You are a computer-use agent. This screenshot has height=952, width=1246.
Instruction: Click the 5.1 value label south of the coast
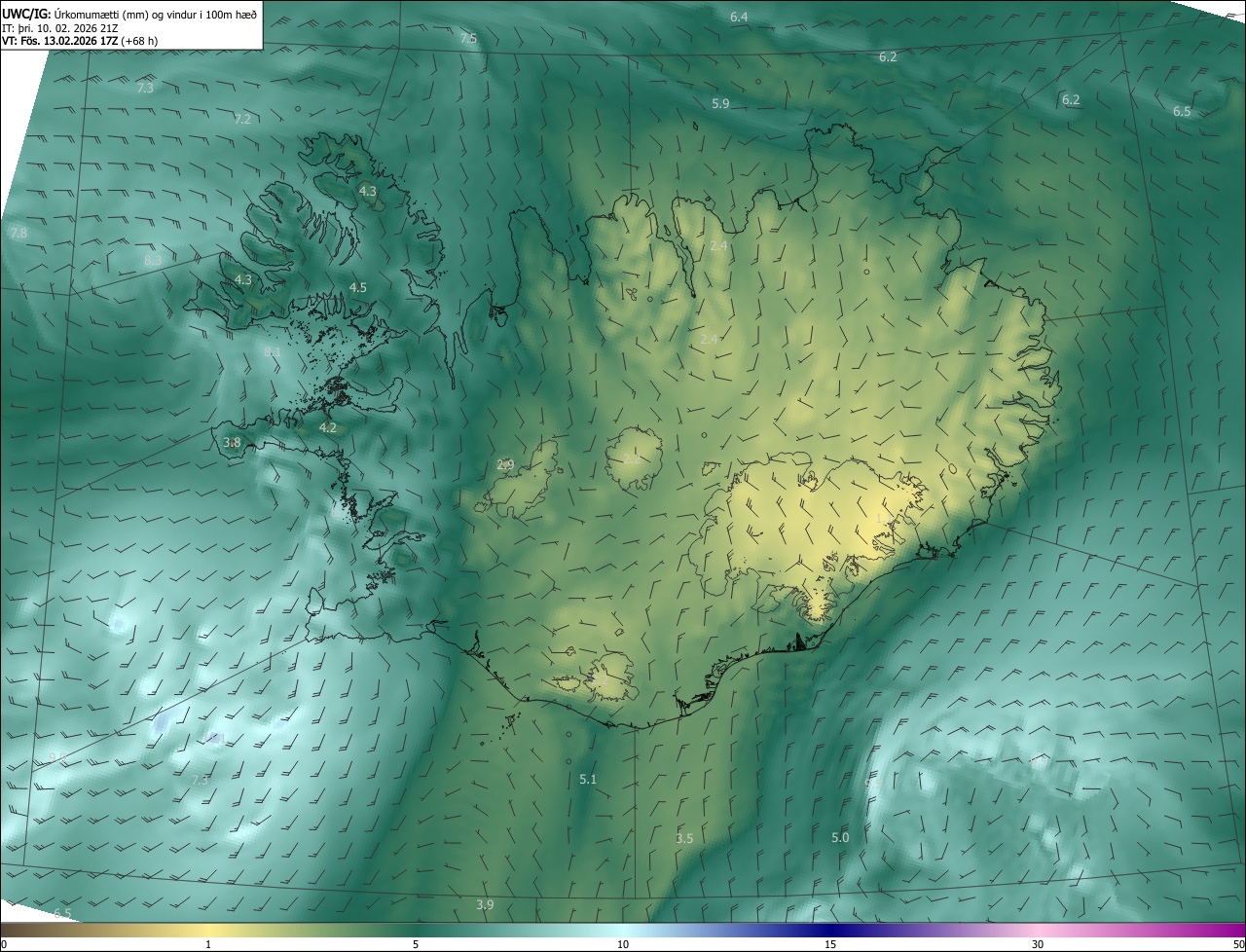pos(588,780)
